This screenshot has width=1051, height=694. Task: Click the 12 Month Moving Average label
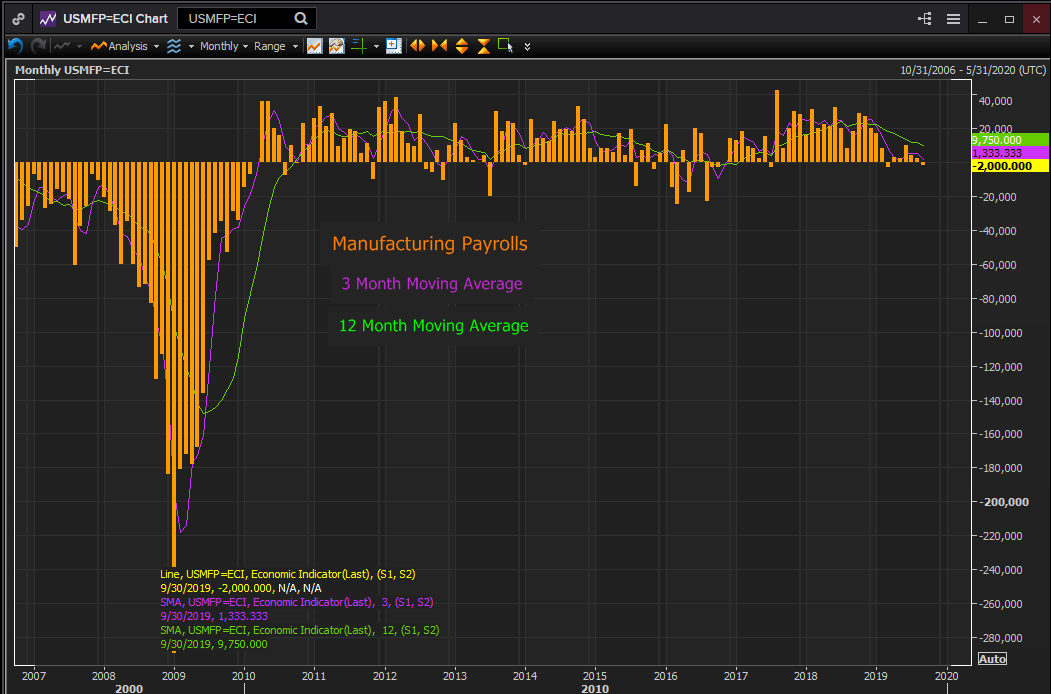[x=434, y=326]
